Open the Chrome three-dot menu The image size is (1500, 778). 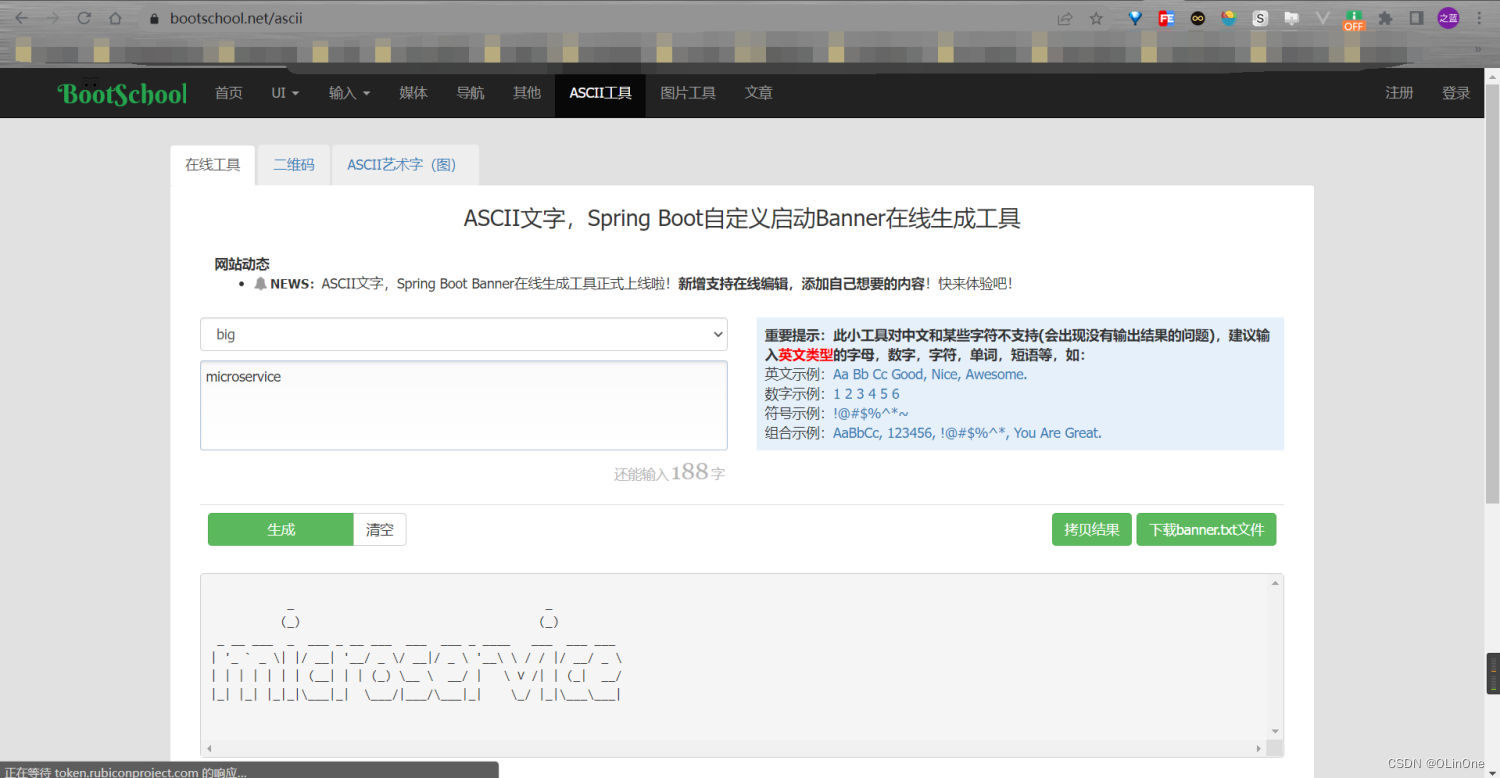click(x=1479, y=18)
